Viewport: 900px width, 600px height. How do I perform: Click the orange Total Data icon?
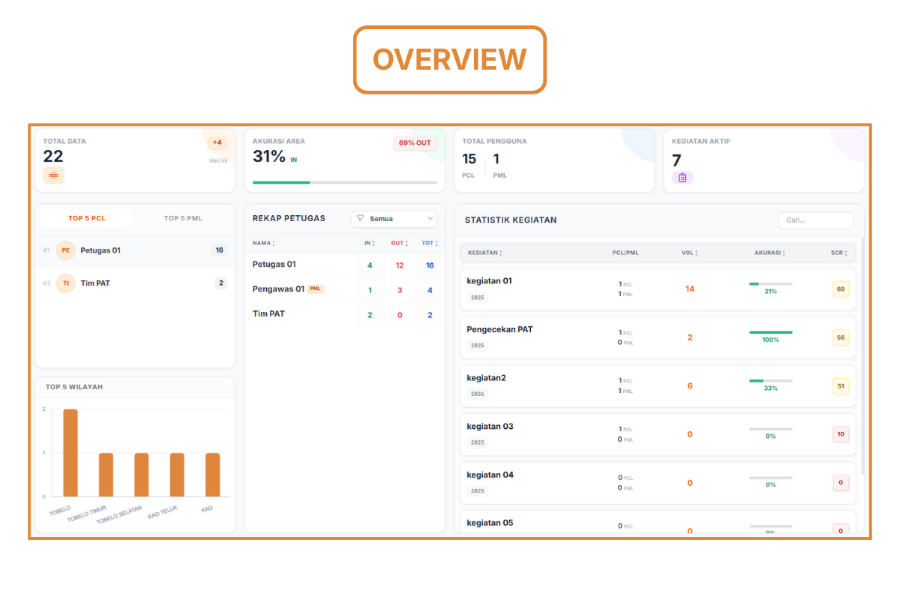coord(53,176)
